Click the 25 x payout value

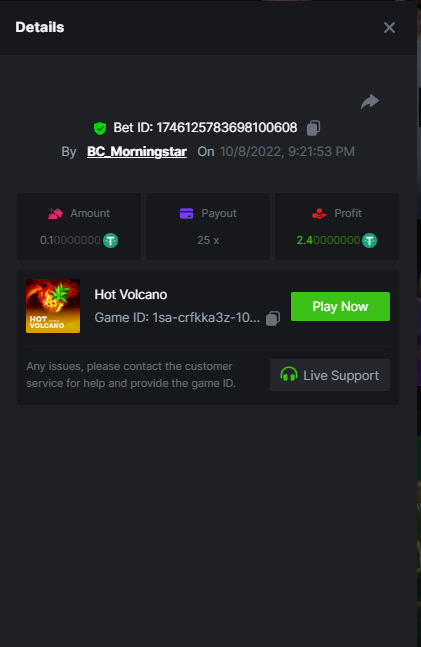coord(208,240)
